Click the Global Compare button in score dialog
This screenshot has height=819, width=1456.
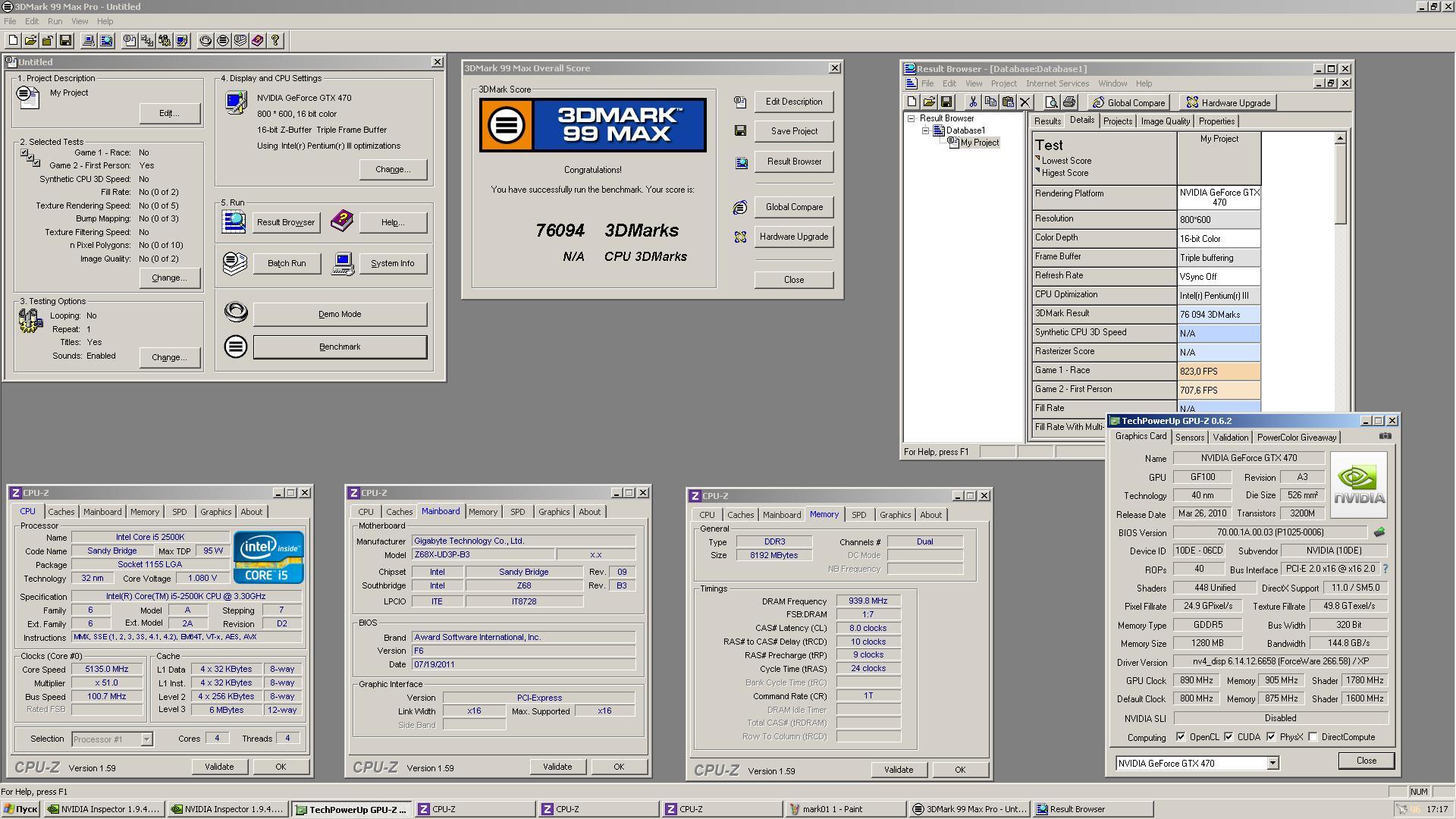pos(794,207)
